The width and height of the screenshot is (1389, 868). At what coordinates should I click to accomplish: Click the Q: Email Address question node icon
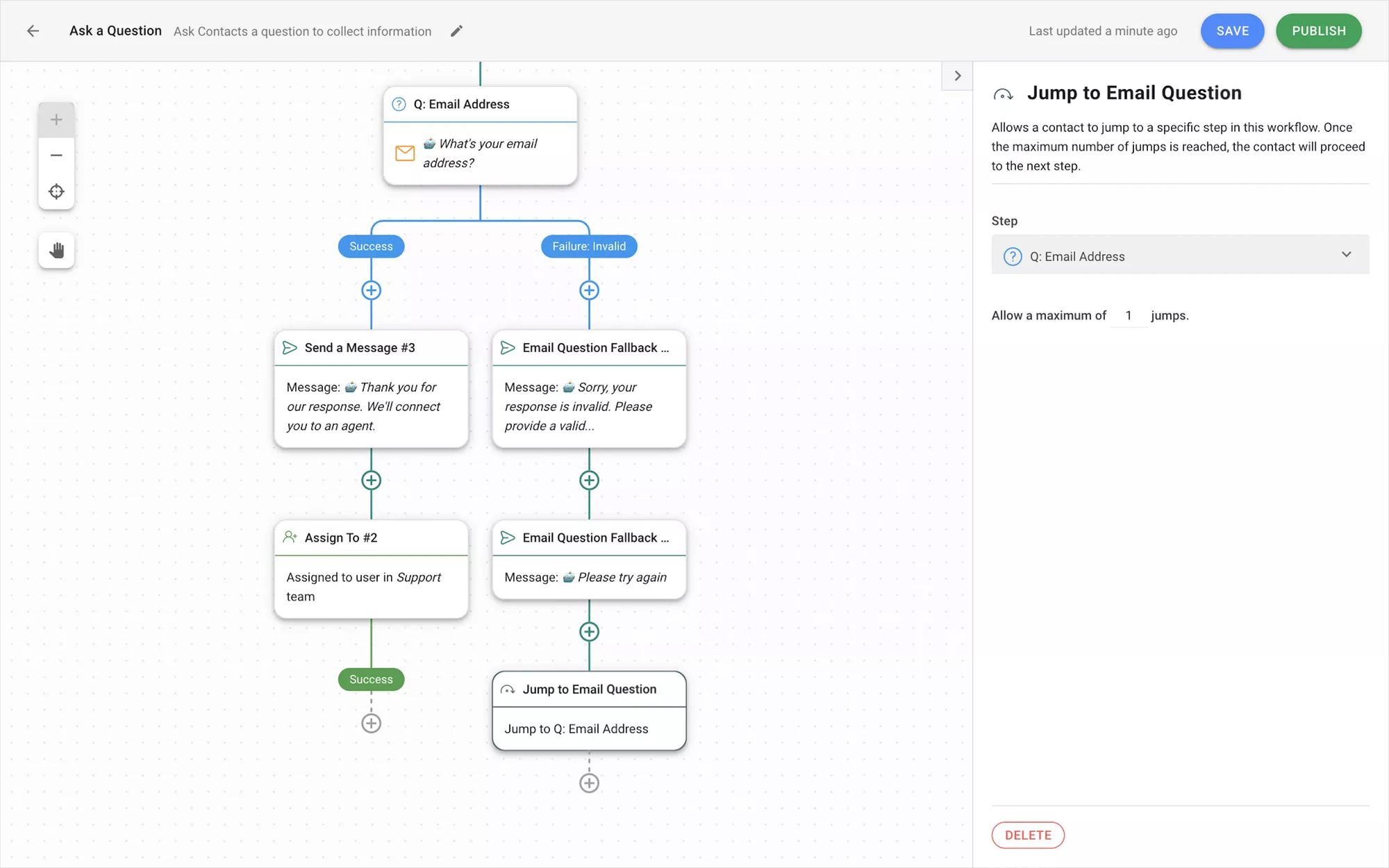click(x=399, y=104)
